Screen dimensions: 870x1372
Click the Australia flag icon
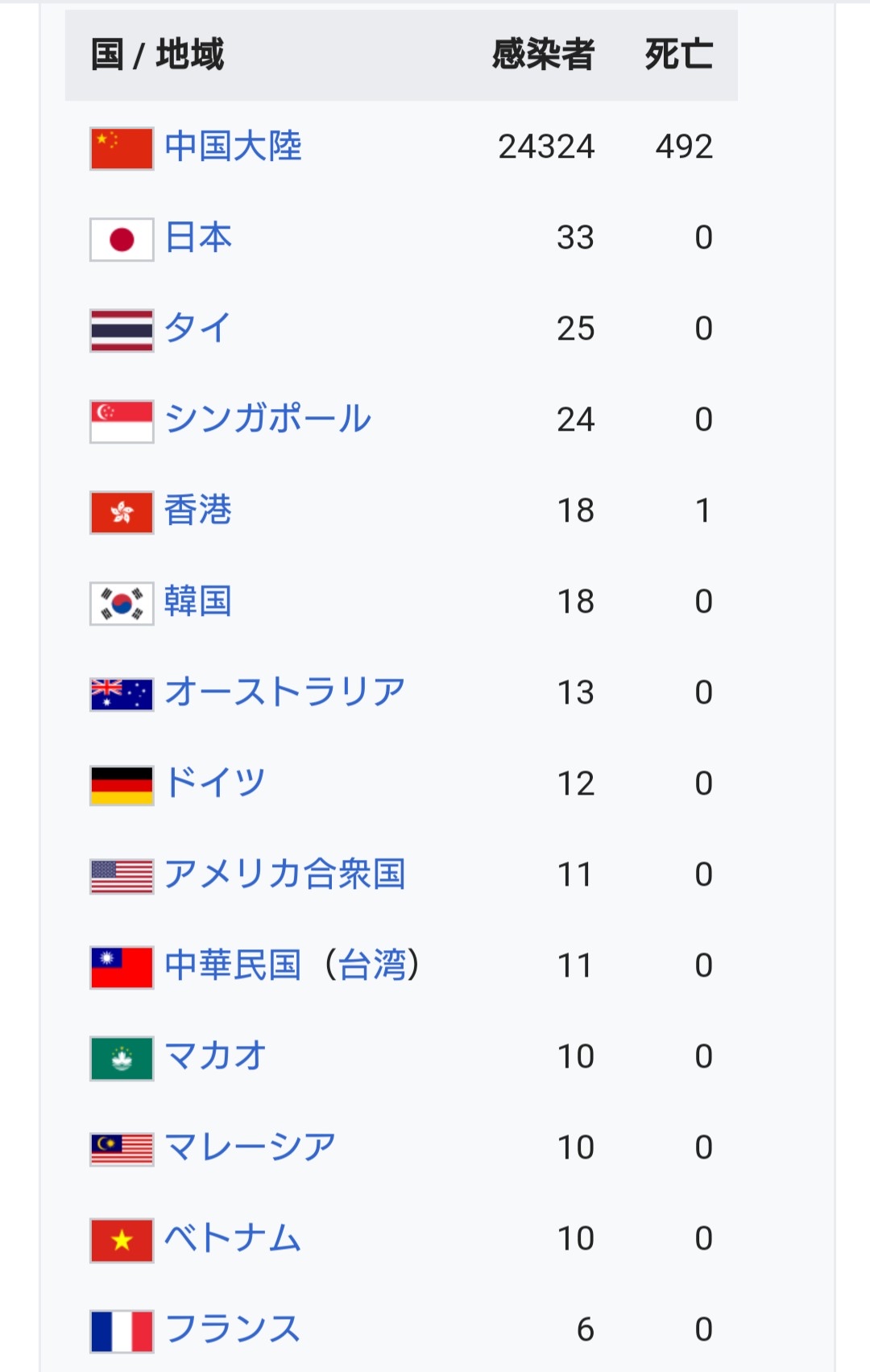click(x=122, y=695)
